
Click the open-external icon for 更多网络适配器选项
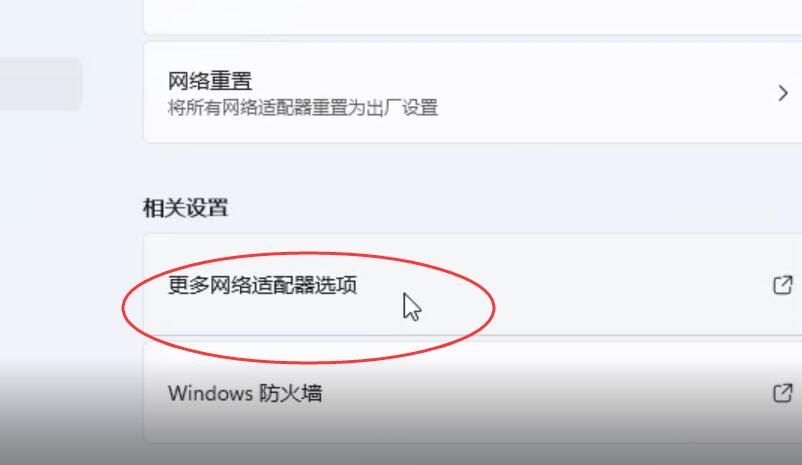(x=783, y=285)
